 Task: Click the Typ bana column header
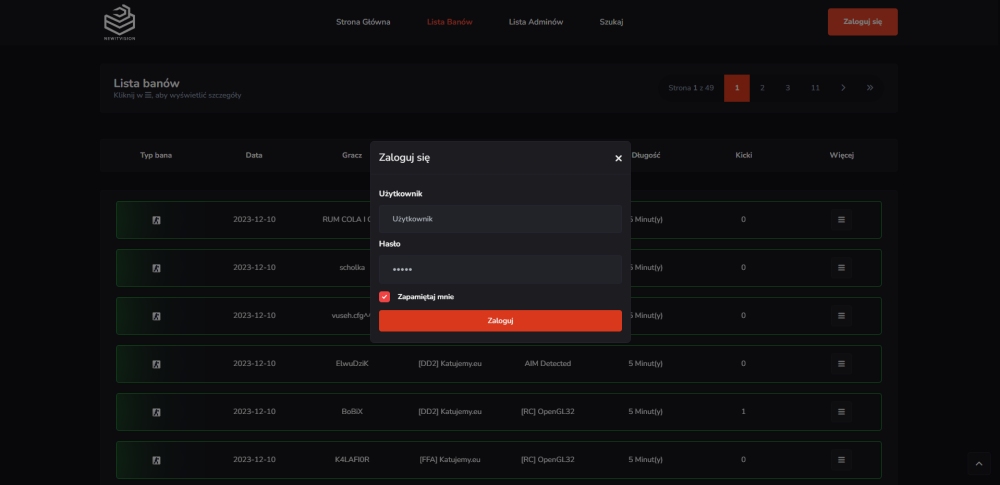click(x=156, y=155)
